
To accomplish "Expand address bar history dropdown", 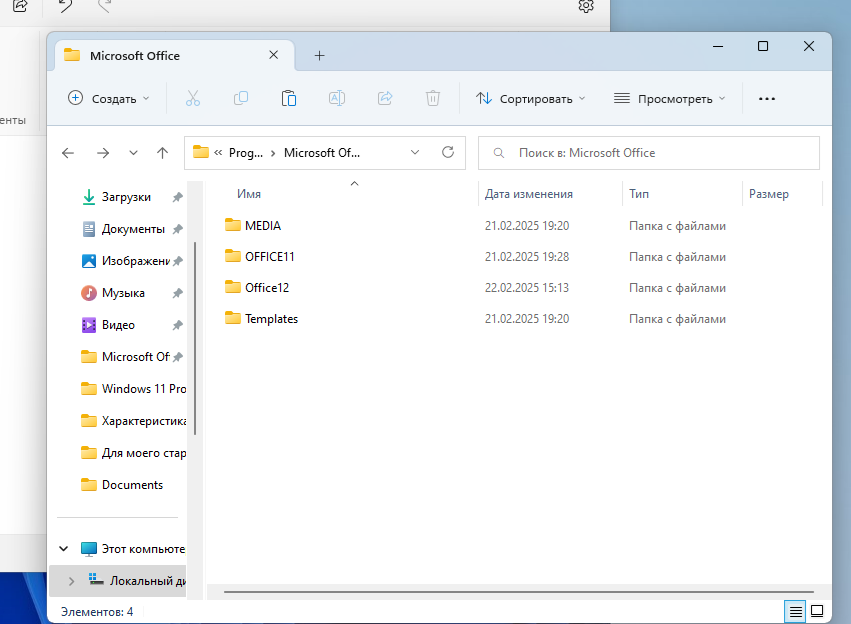I will pos(415,152).
